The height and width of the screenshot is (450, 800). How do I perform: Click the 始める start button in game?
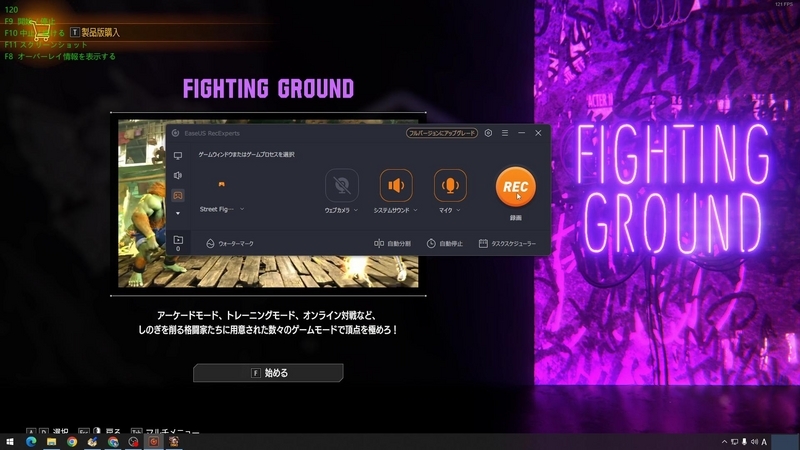coord(268,373)
